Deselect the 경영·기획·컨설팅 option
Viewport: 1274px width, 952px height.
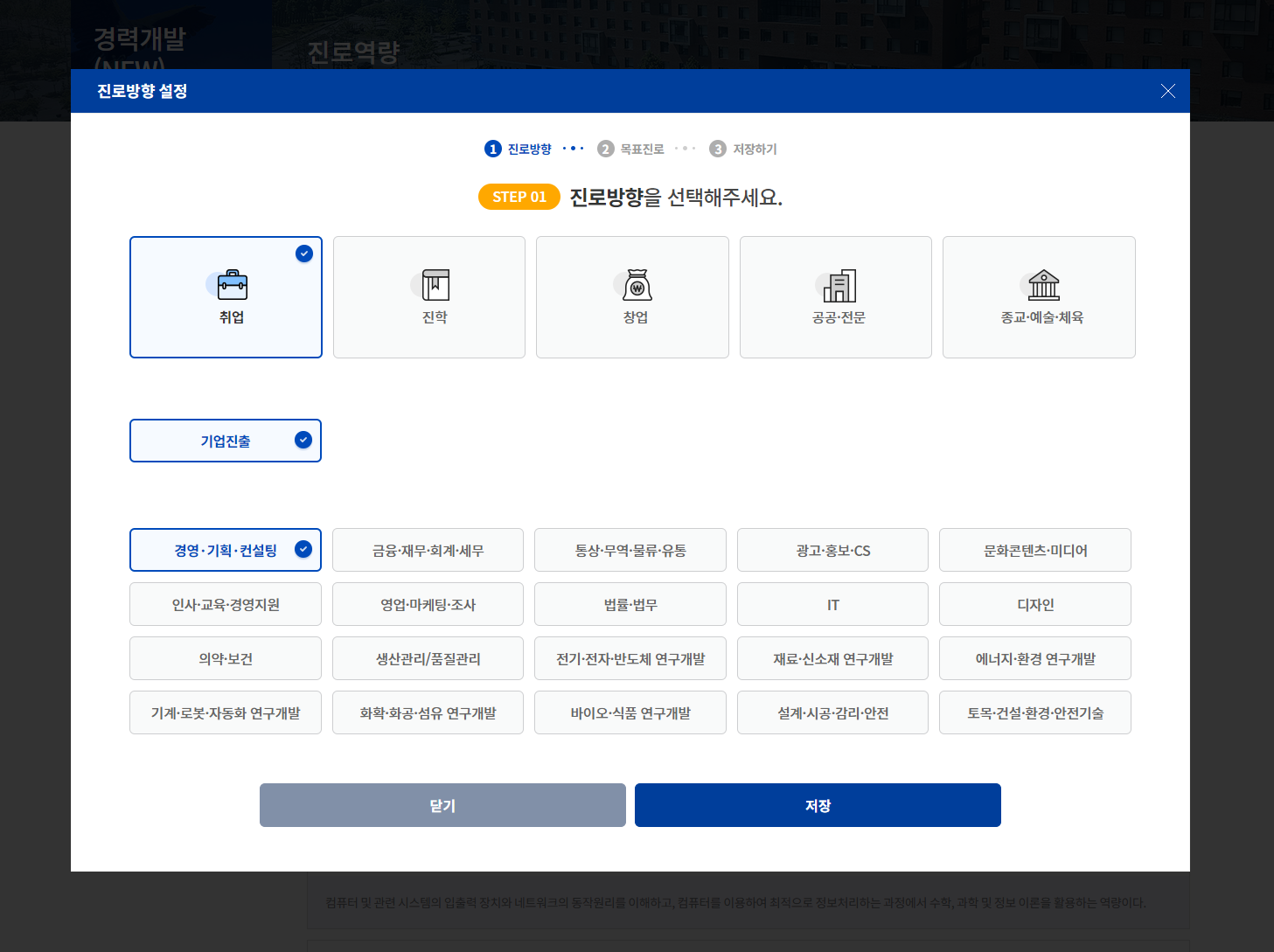[x=225, y=550]
